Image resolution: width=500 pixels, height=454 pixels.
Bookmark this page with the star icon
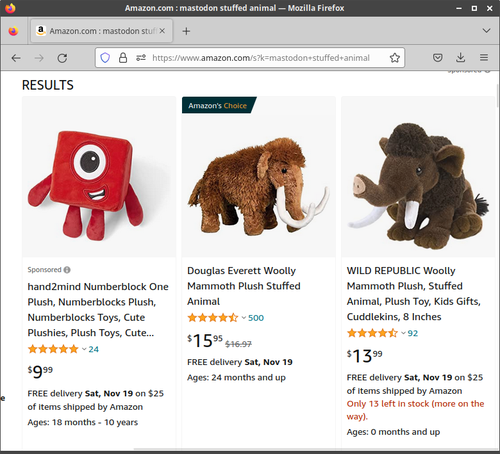pyautogui.click(x=395, y=58)
